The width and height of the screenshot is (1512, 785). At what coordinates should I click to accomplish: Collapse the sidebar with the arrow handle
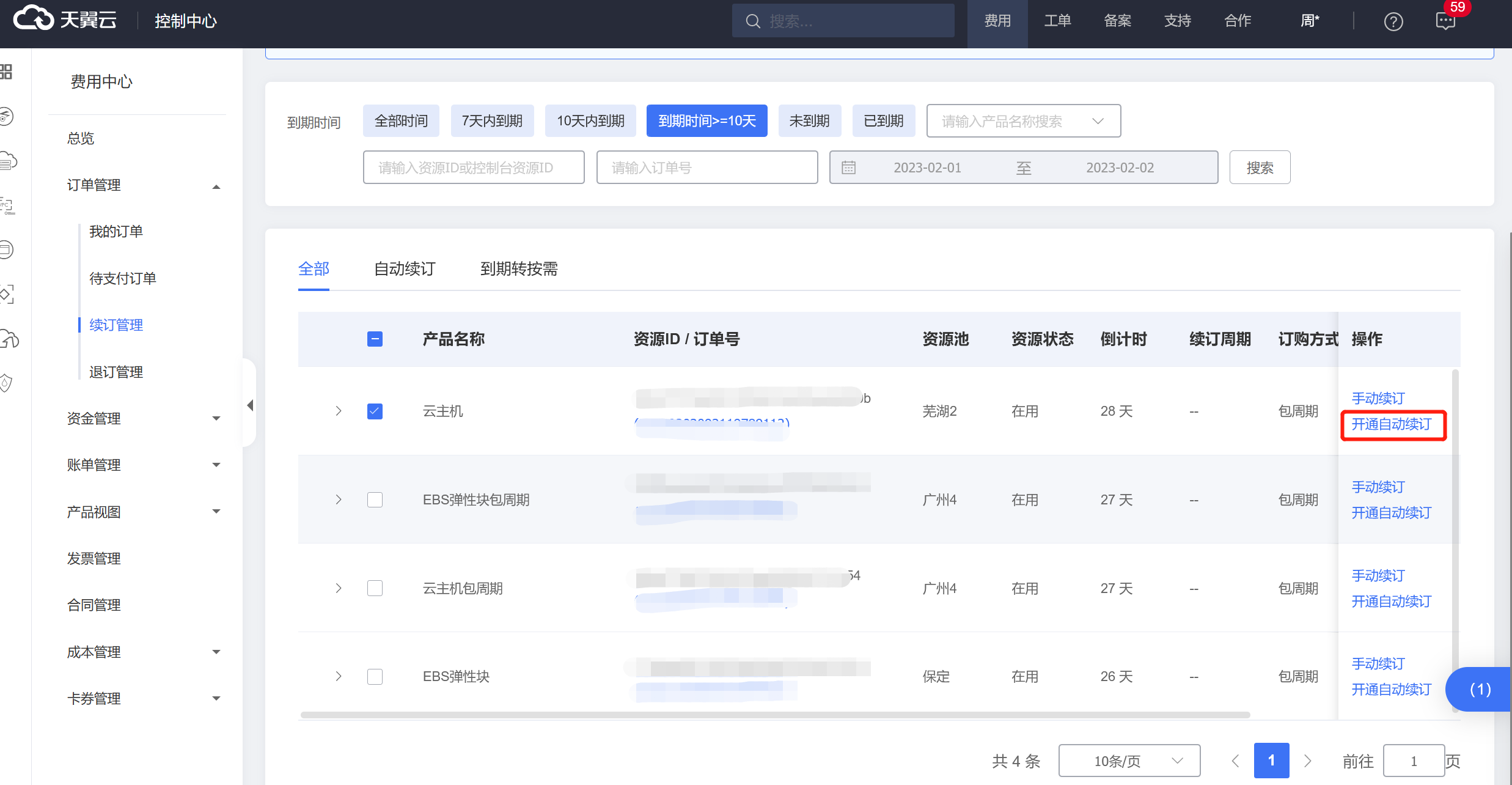coord(250,405)
